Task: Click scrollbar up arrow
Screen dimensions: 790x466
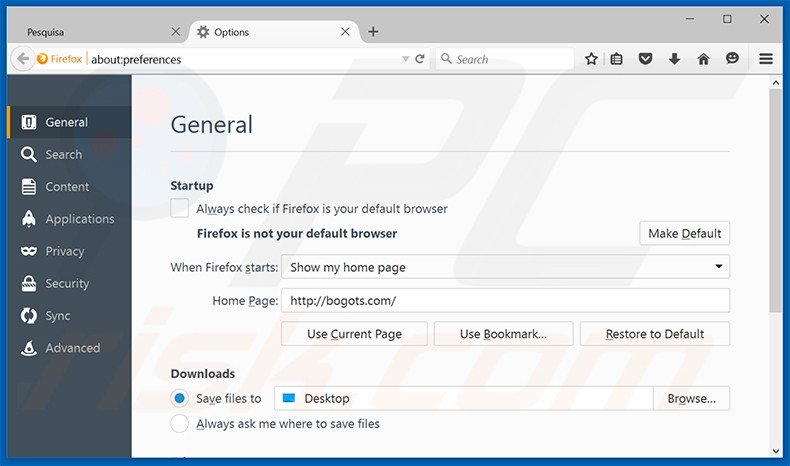Action: 775,82
